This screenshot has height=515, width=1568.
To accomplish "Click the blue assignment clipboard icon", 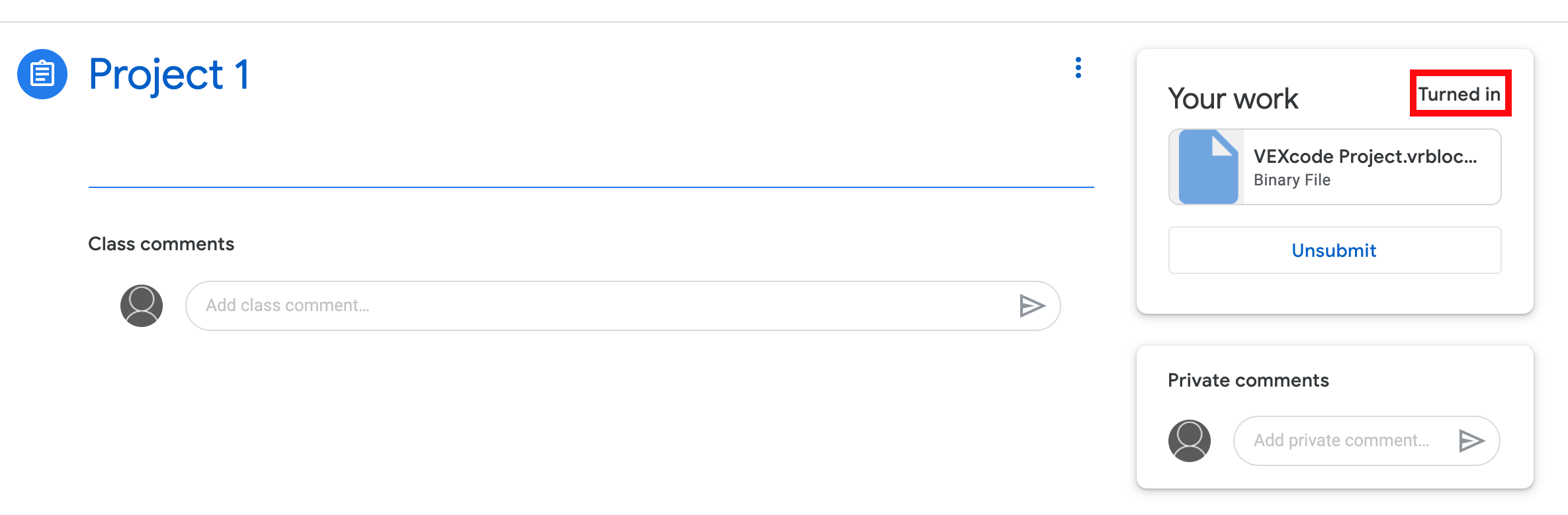I will coord(42,74).
